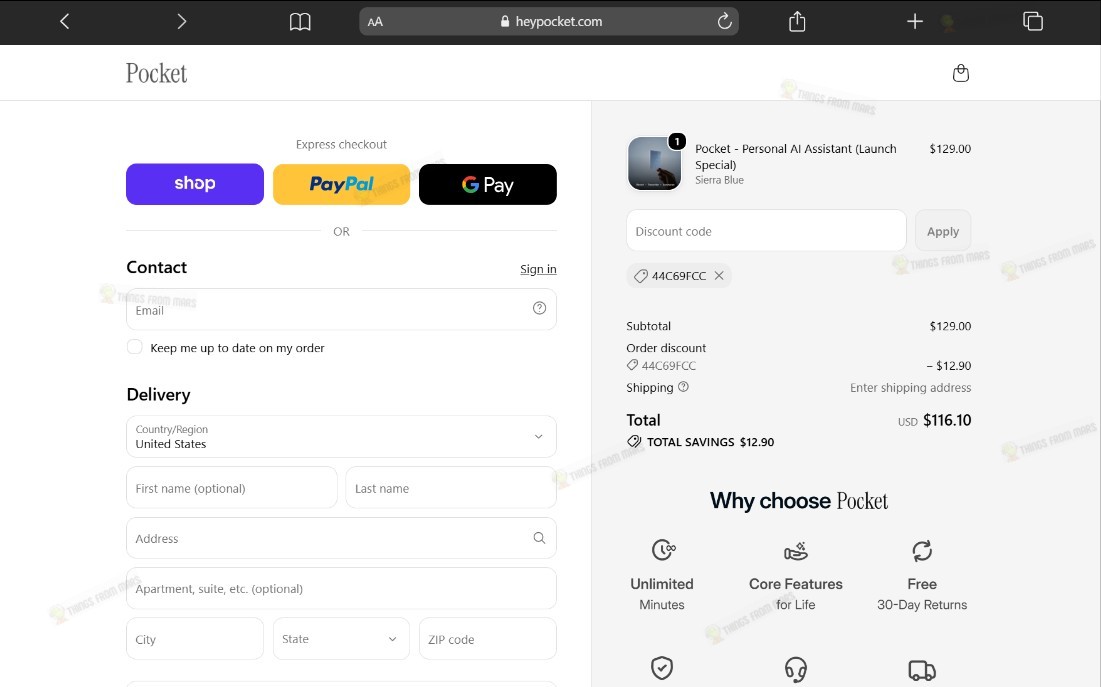Remove discount code 44C69FCC with X
Viewport: 1101px width, 687px height.
tap(719, 275)
